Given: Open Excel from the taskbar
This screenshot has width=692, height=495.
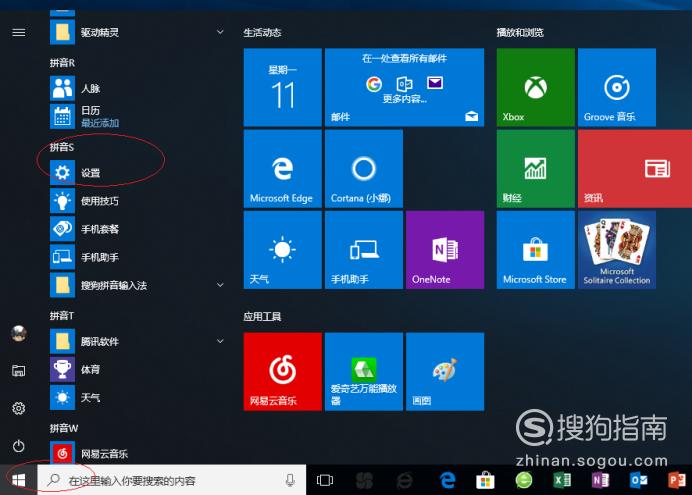Looking at the screenshot, I should pos(562,480).
